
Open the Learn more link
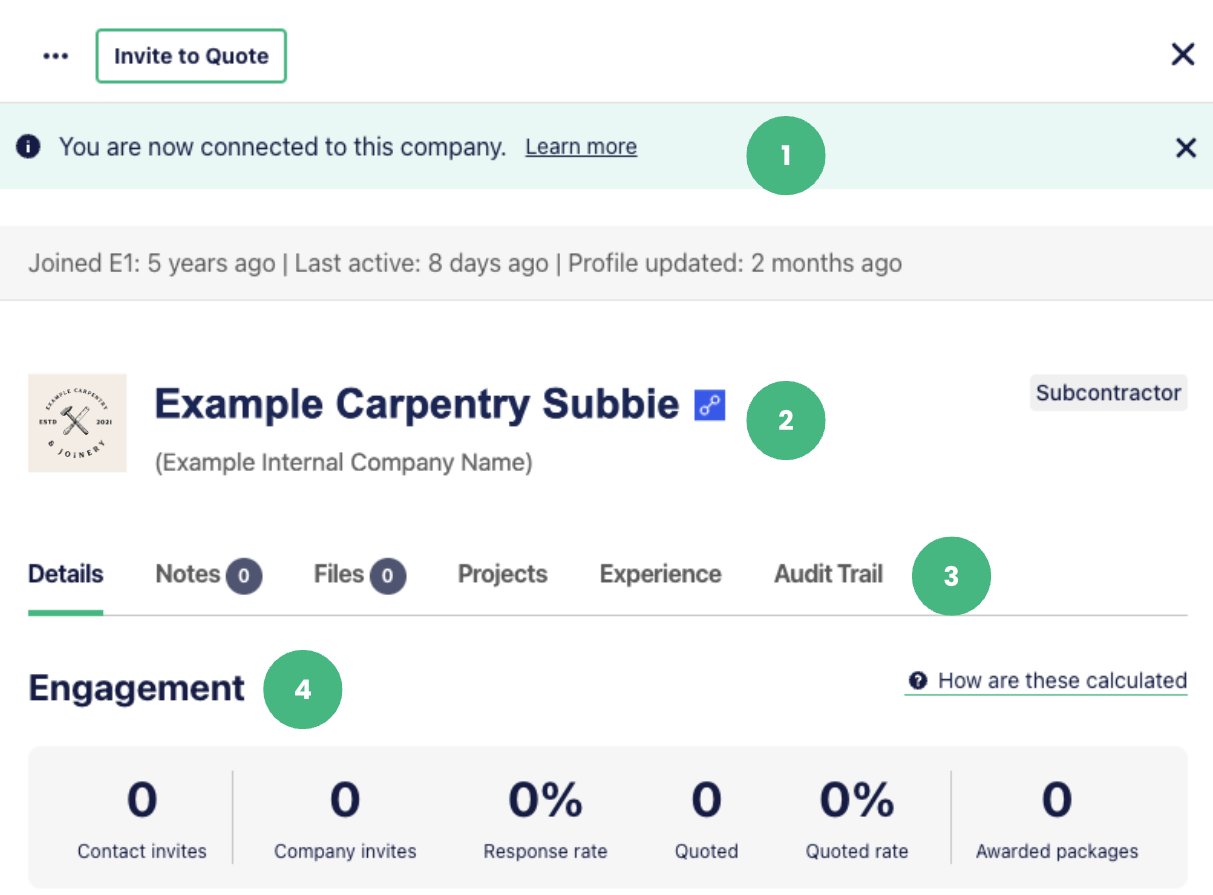581,147
